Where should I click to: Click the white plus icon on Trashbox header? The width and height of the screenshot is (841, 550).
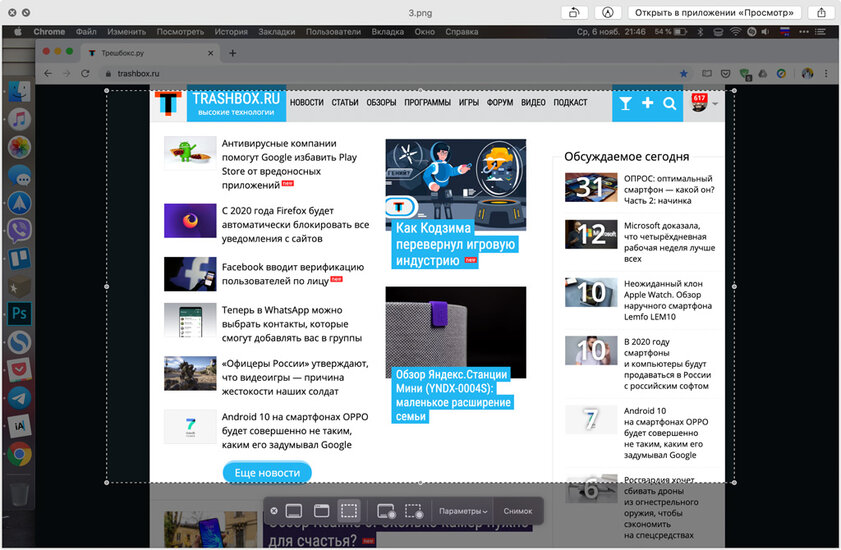tap(647, 103)
